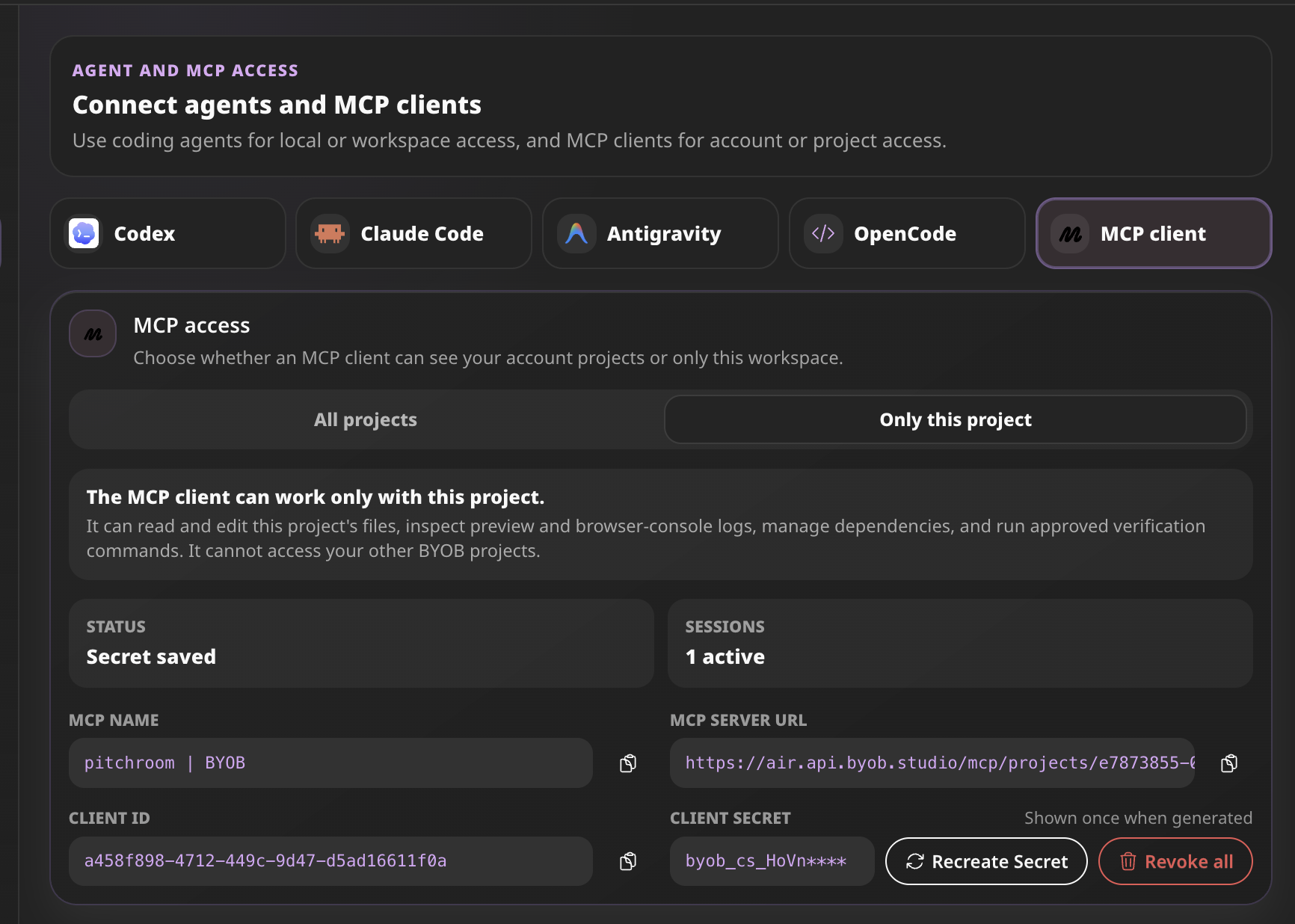Click the OpenCode code-brackets icon
The width and height of the screenshot is (1295, 924).
[823, 233]
